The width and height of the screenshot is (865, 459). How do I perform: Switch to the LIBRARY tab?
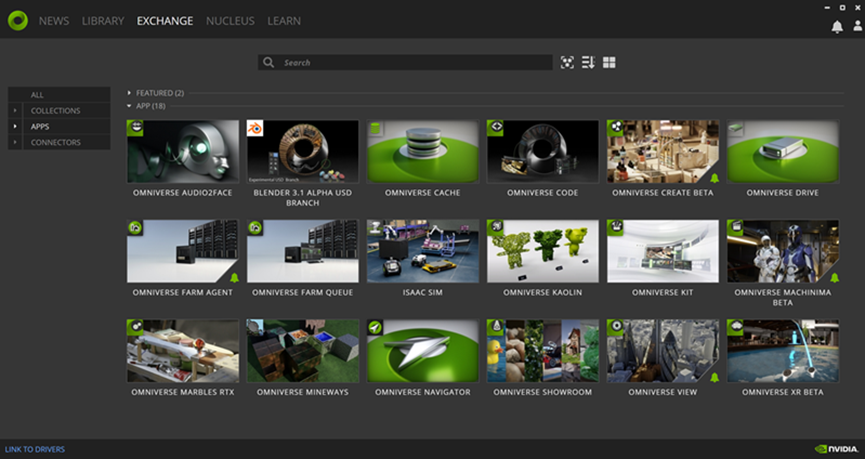pos(103,21)
